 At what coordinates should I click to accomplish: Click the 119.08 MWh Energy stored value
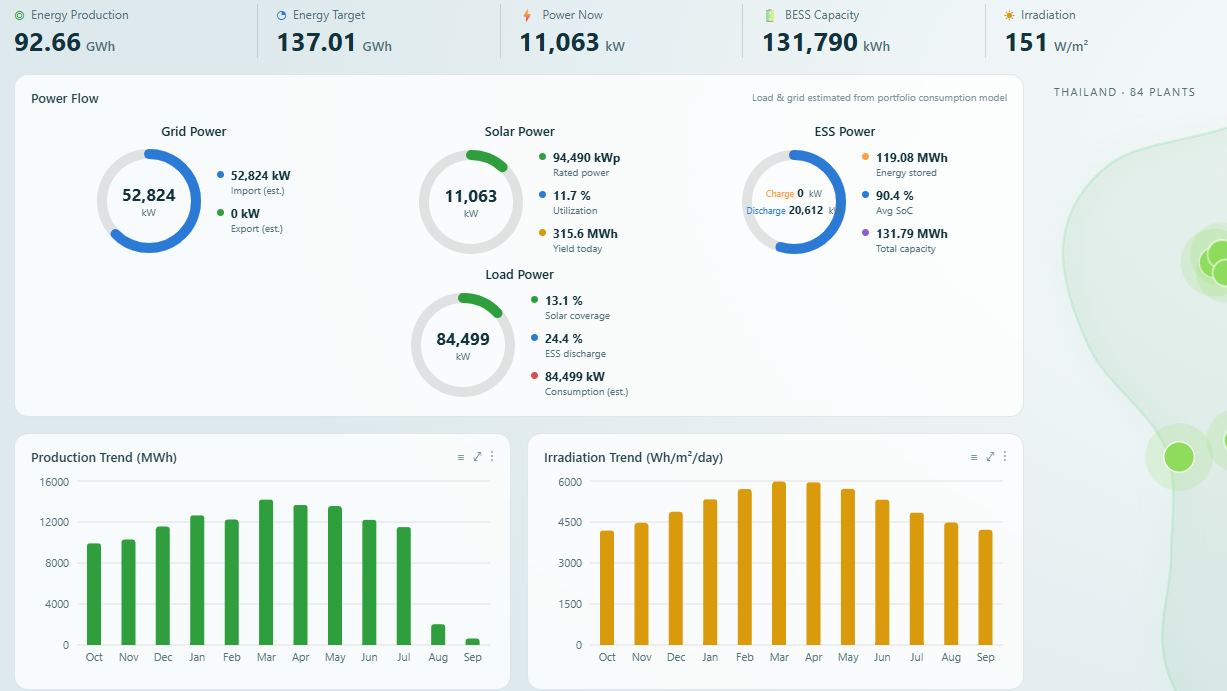912,157
